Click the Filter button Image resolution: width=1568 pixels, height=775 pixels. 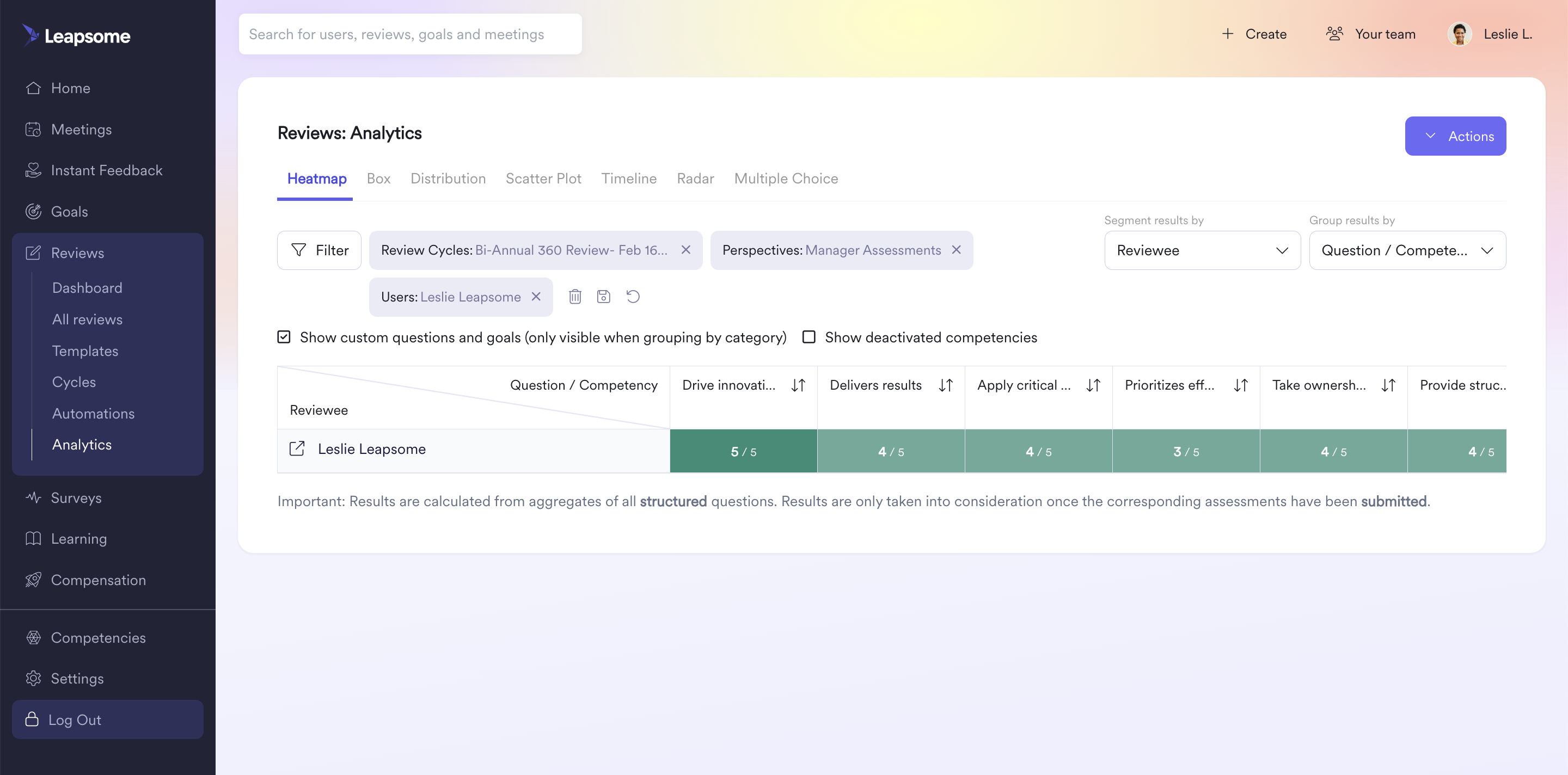[319, 250]
